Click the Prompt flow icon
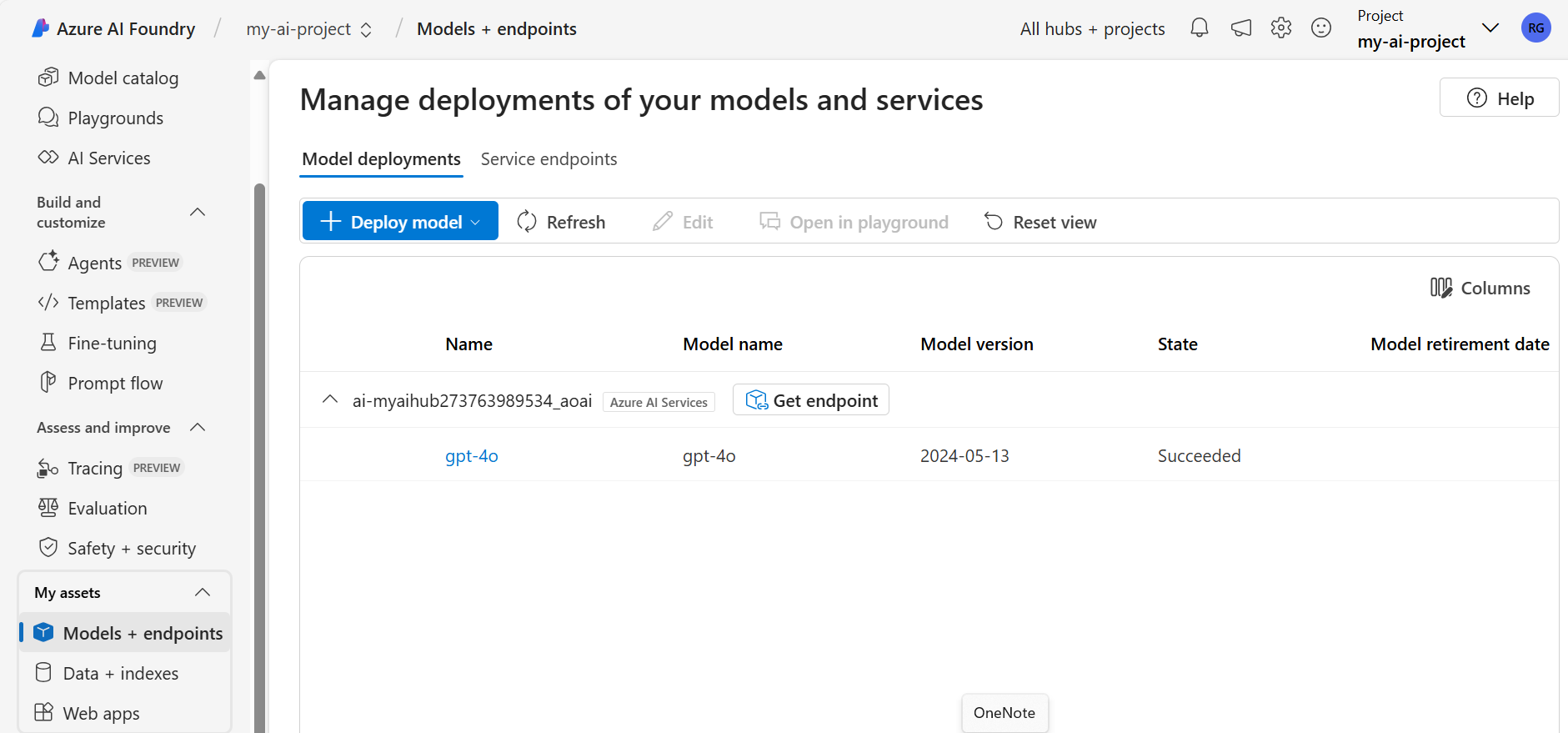 (48, 382)
